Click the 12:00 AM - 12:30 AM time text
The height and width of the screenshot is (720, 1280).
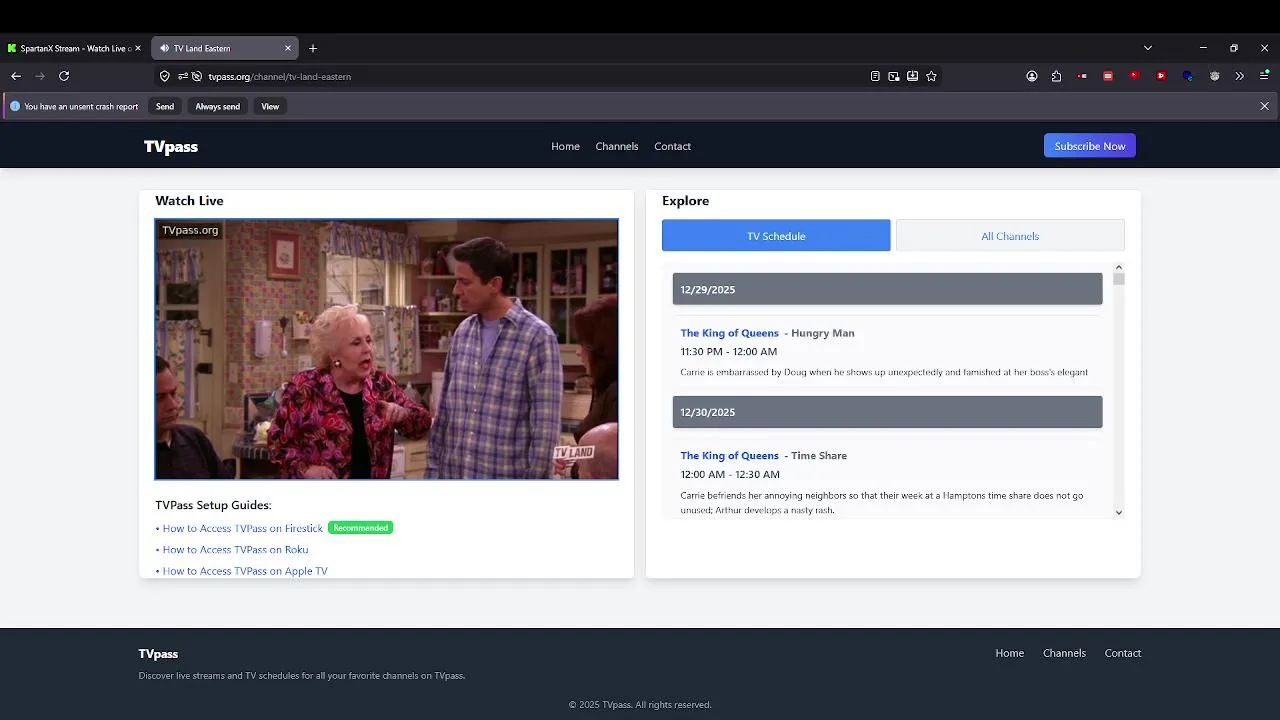click(730, 474)
